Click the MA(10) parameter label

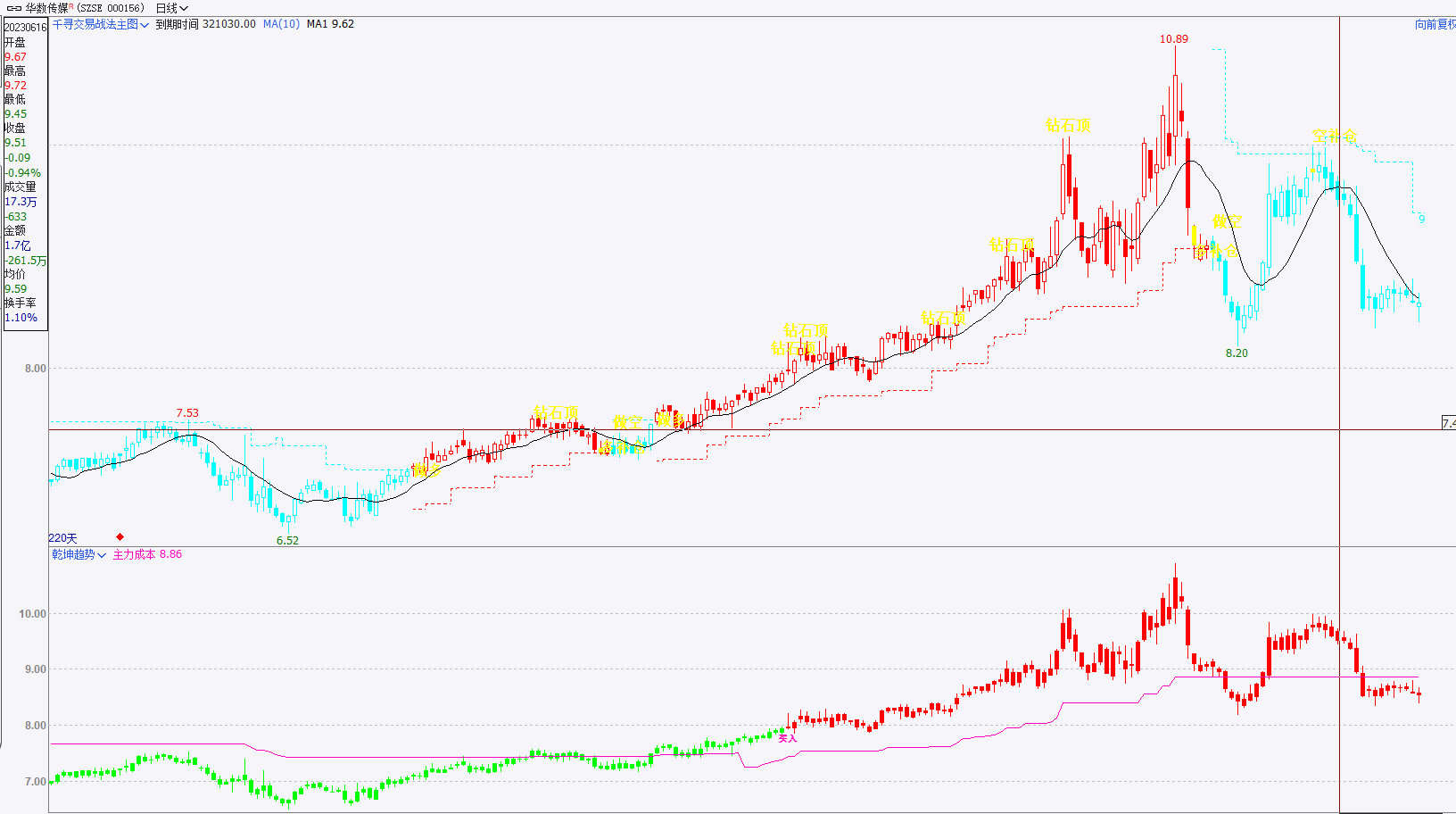[x=281, y=24]
